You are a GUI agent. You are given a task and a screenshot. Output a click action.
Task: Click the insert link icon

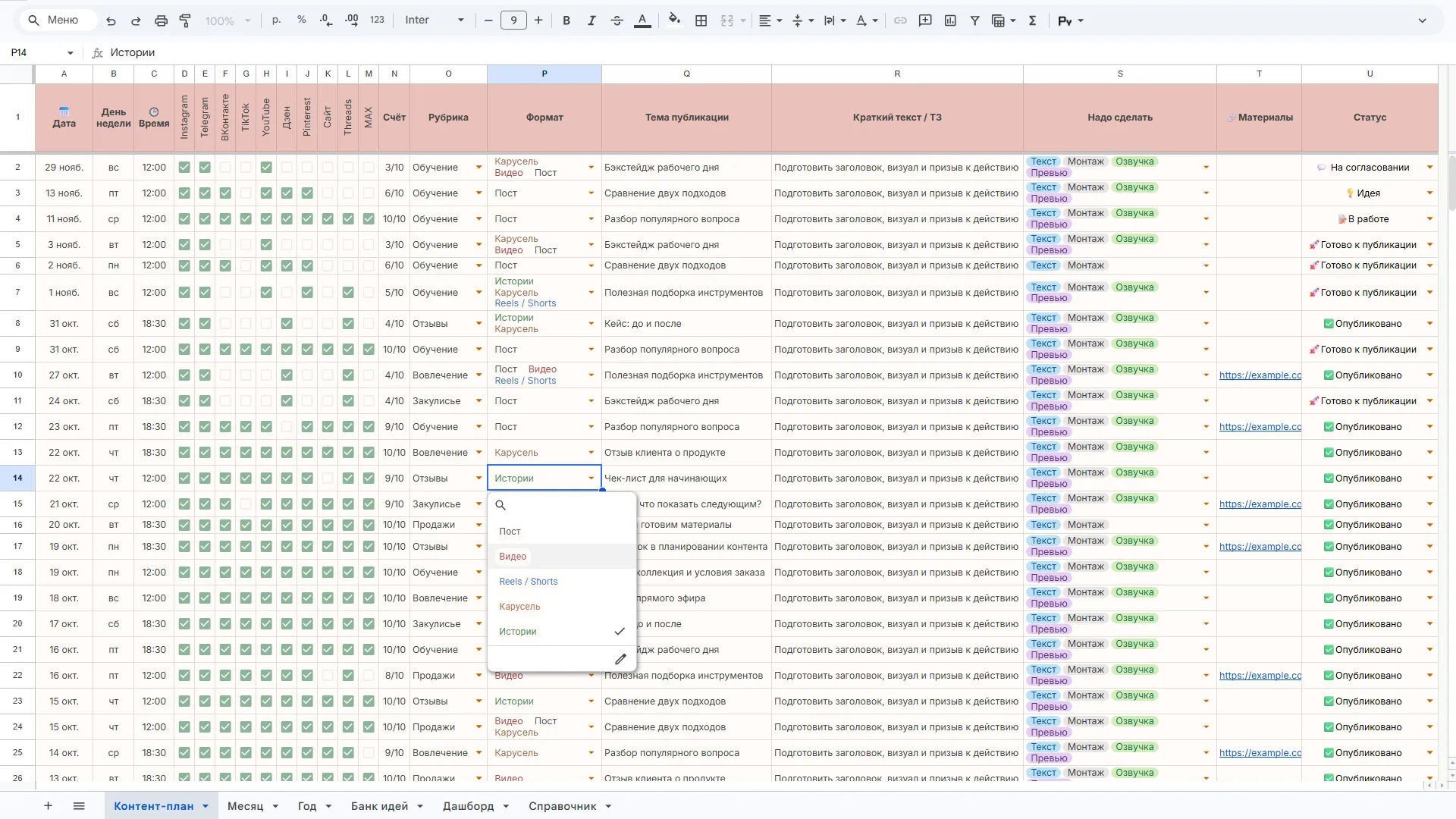(900, 20)
